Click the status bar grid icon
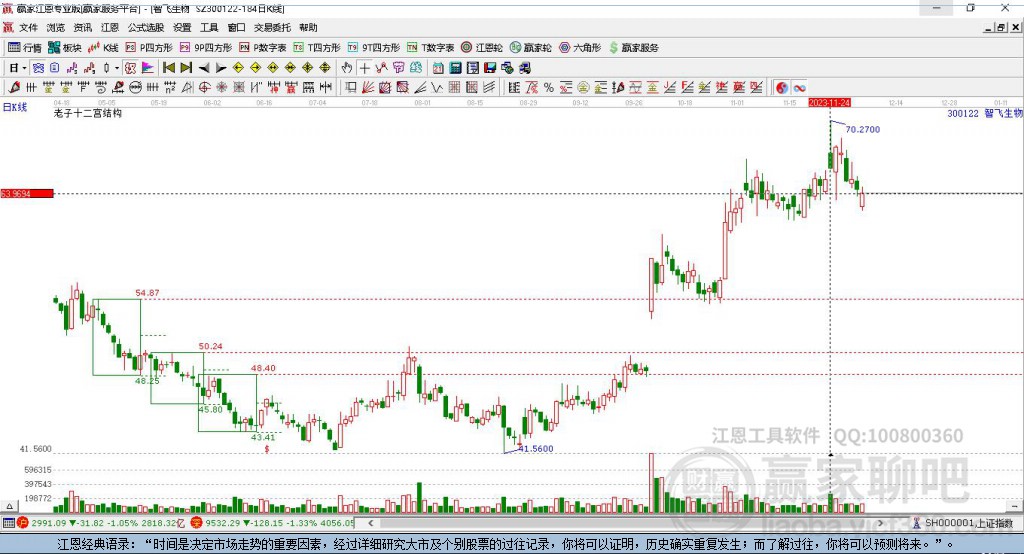The width and height of the screenshot is (1024, 554). click(x=8, y=523)
